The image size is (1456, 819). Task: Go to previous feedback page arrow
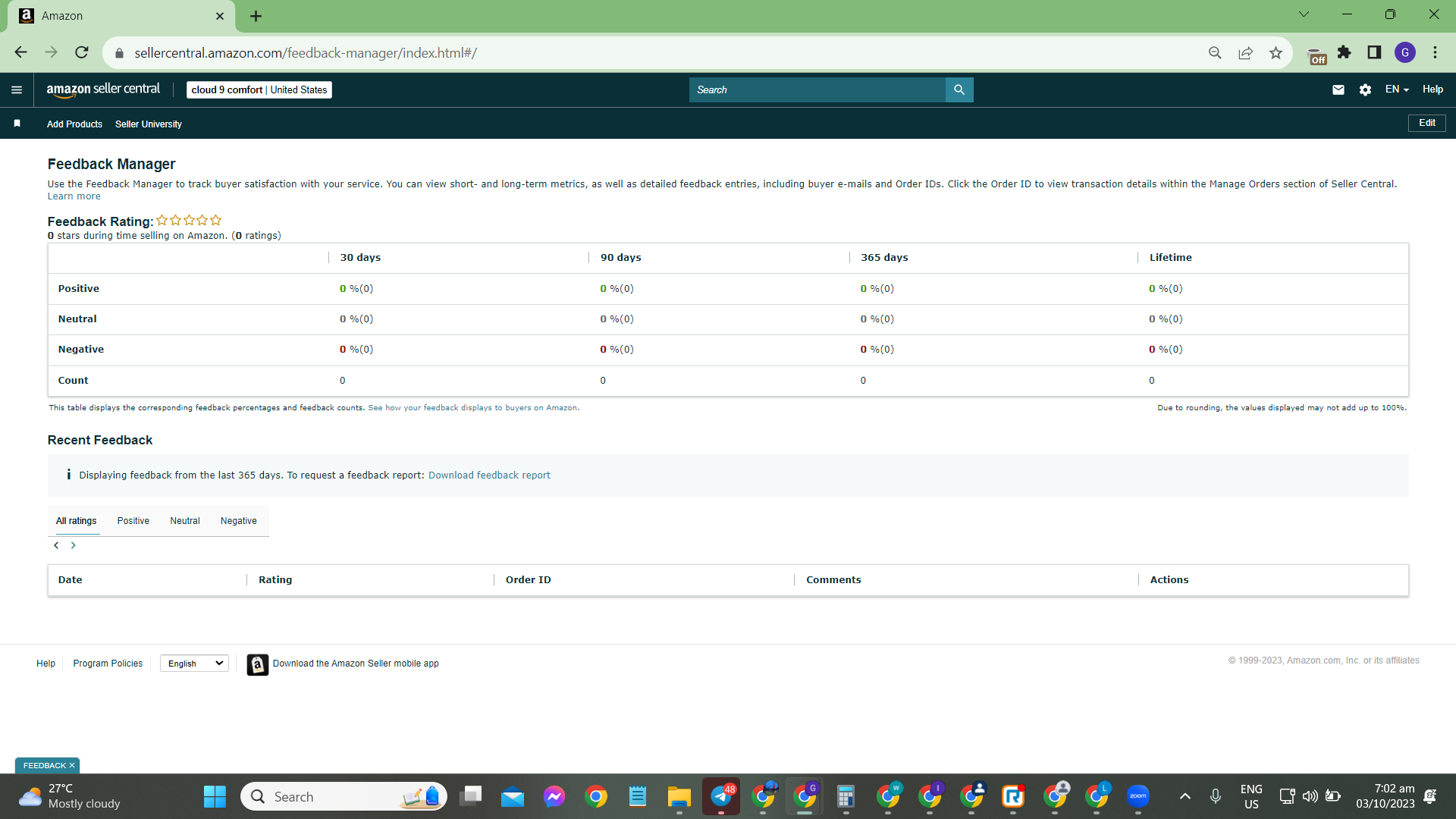pyautogui.click(x=56, y=545)
